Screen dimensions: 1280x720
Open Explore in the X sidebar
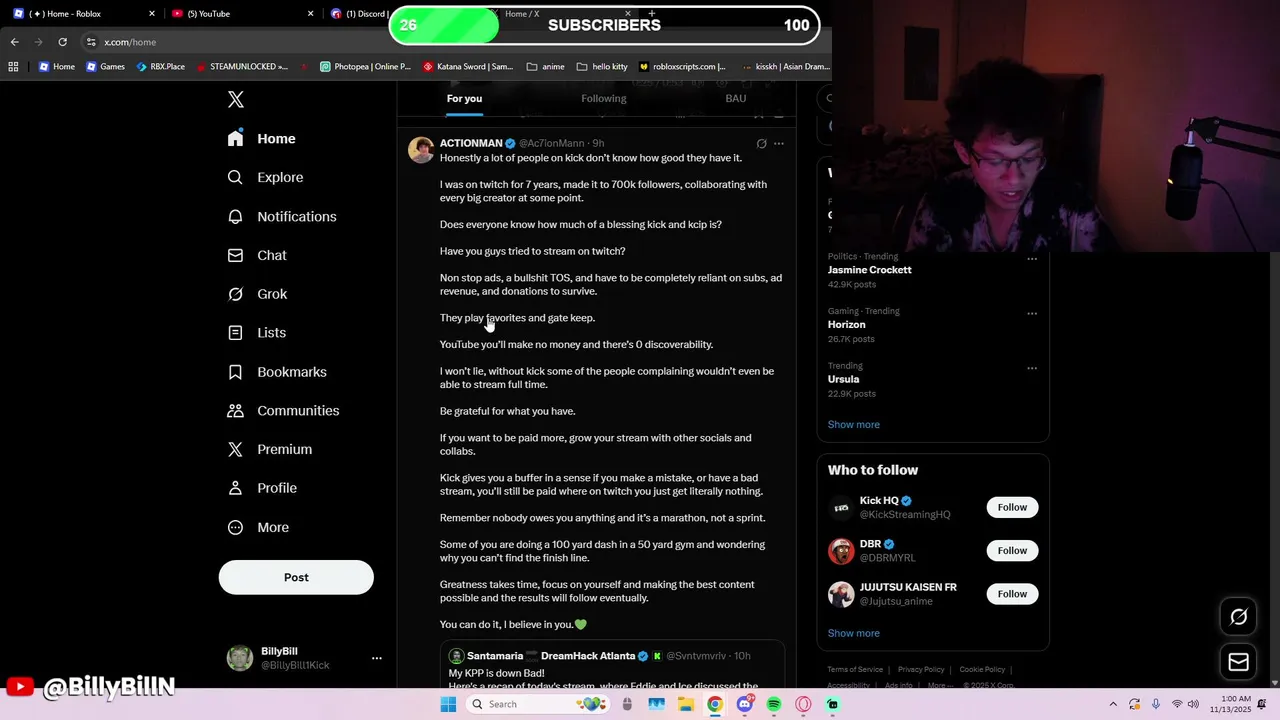coord(265,177)
